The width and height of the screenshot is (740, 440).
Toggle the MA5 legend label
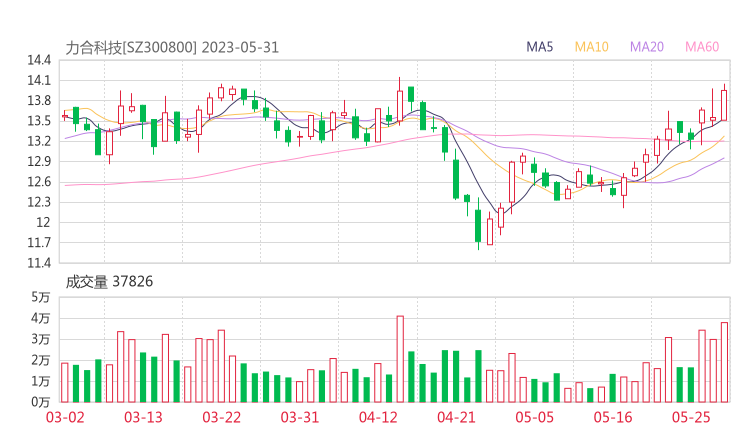coord(540,47)
